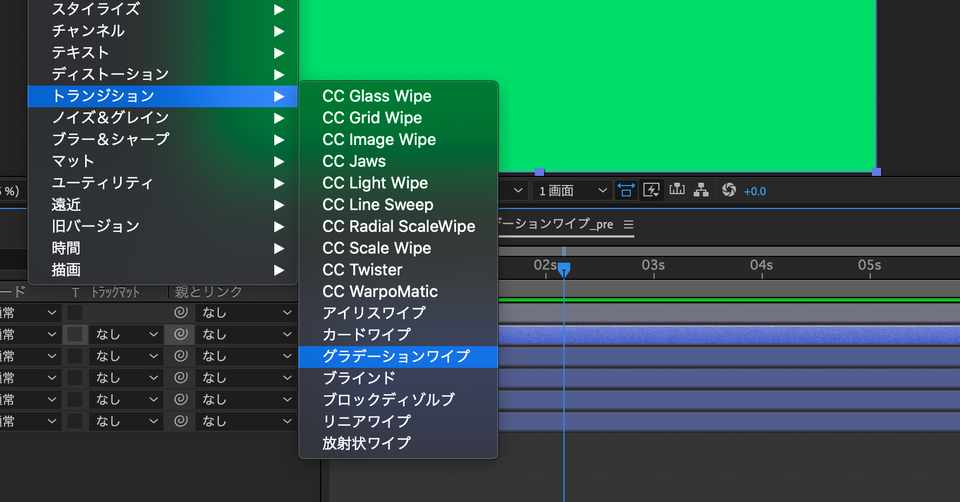960x502 pixels.
Task: Open the ユーティリティ submenu
Action: point(163,183)
